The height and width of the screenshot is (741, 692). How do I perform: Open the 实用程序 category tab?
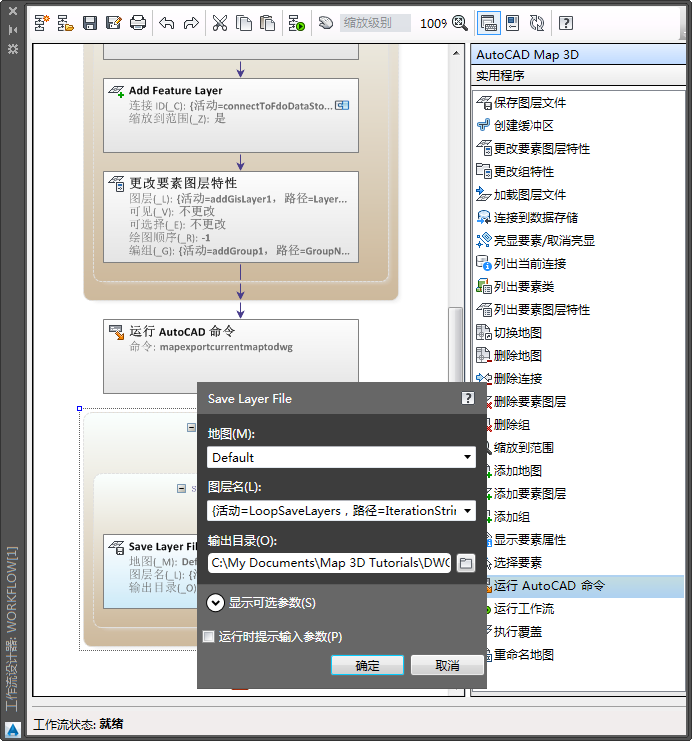click(578, 76)
